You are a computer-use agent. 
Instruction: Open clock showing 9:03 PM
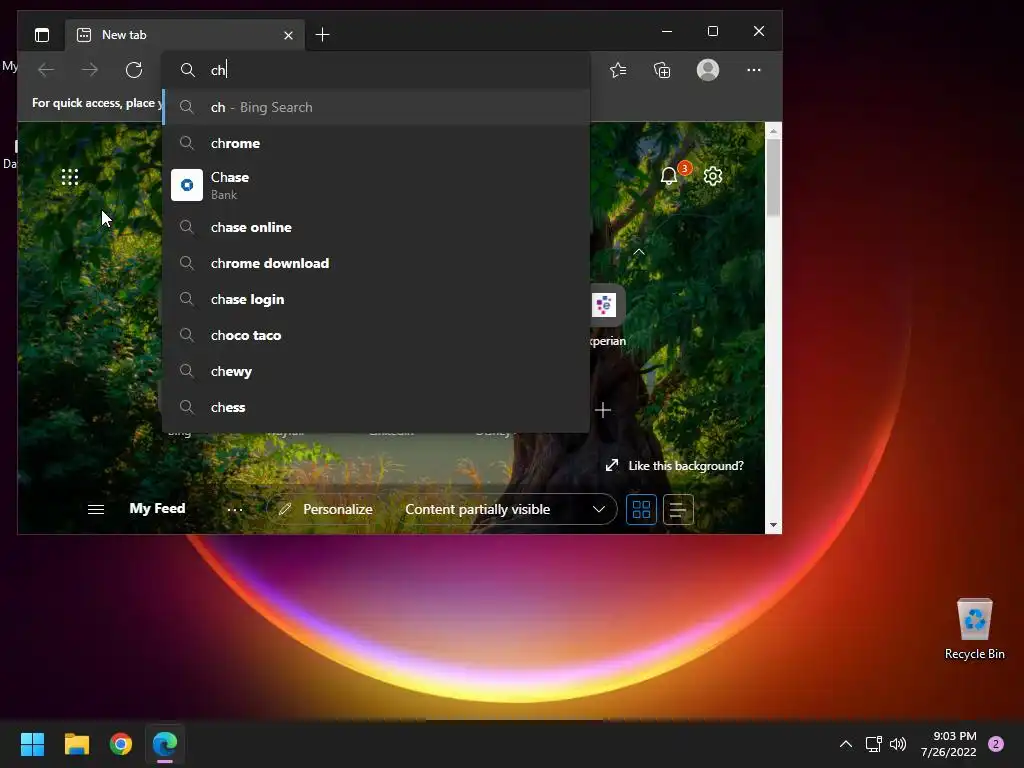coord(948,744)
